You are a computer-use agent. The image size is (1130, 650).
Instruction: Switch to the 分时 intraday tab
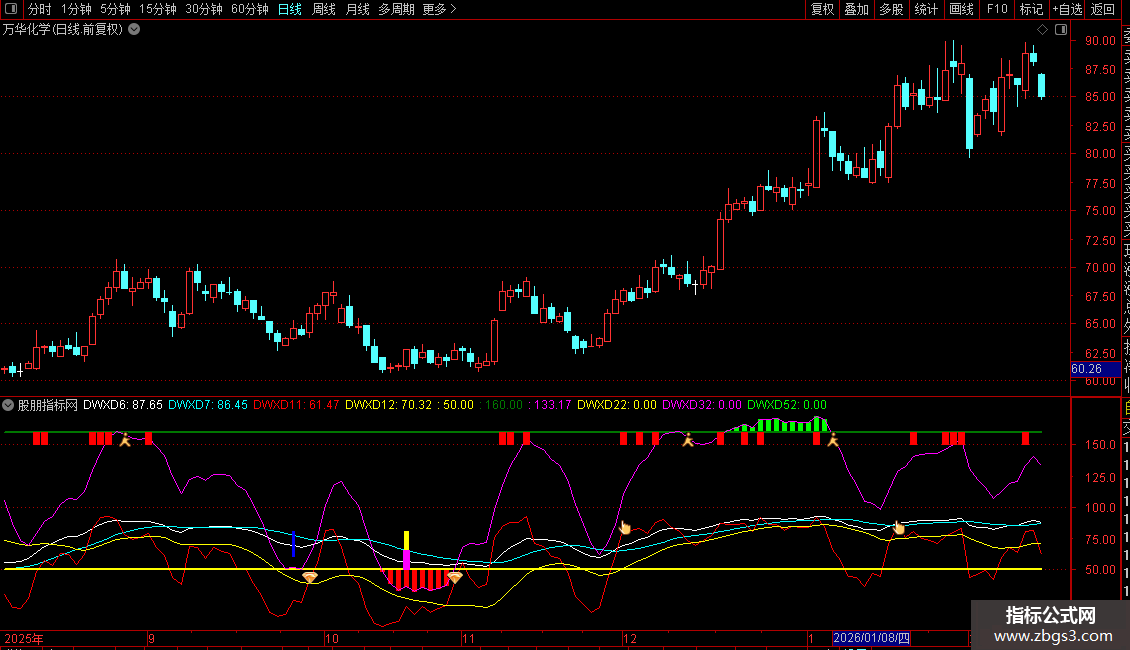click(39, 9)
